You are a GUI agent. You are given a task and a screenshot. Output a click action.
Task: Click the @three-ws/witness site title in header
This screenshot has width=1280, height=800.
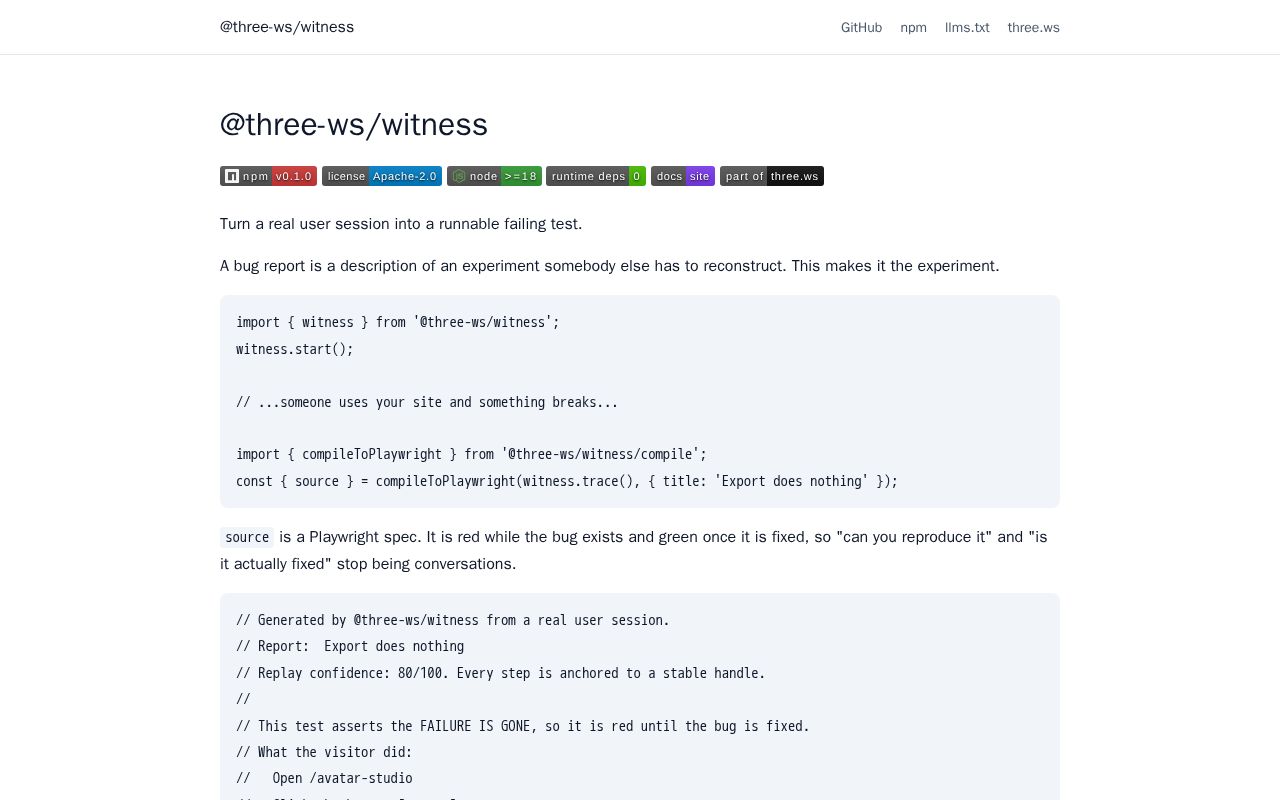click(x=287, y=27)
